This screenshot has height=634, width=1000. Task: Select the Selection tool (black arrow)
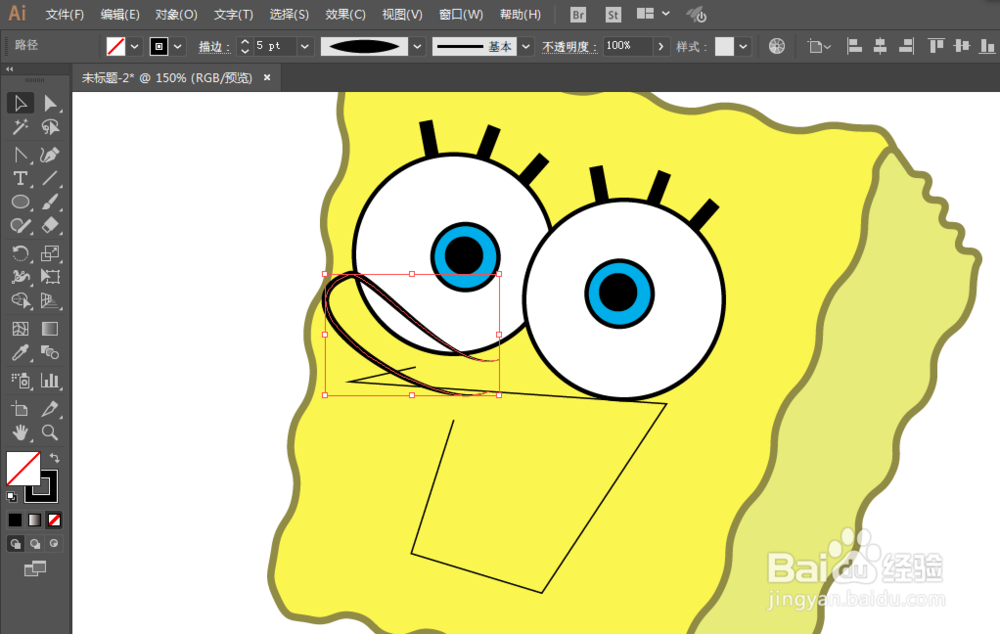[x=20, y=103]
